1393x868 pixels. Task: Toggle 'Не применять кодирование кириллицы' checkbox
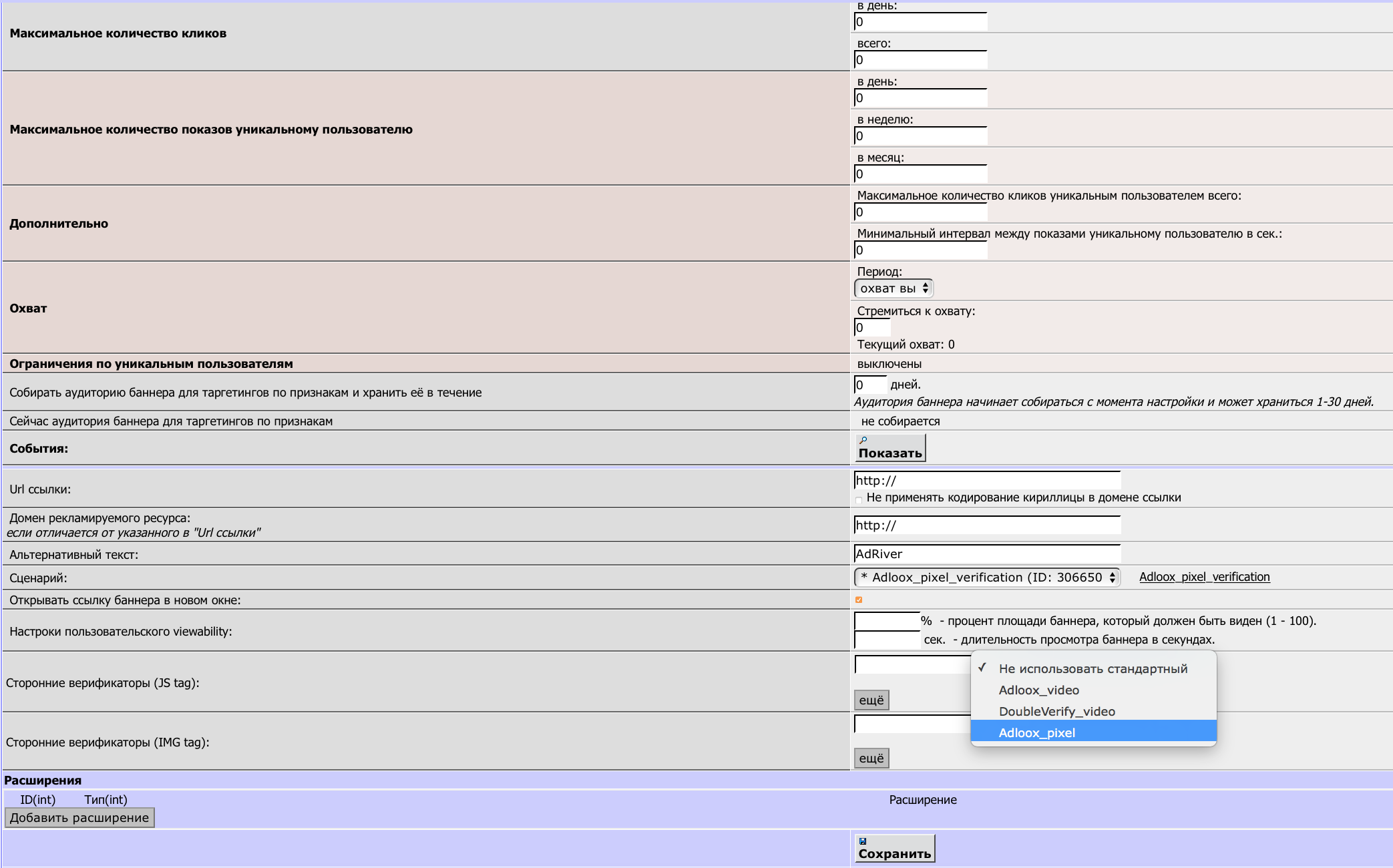[859, 499]
